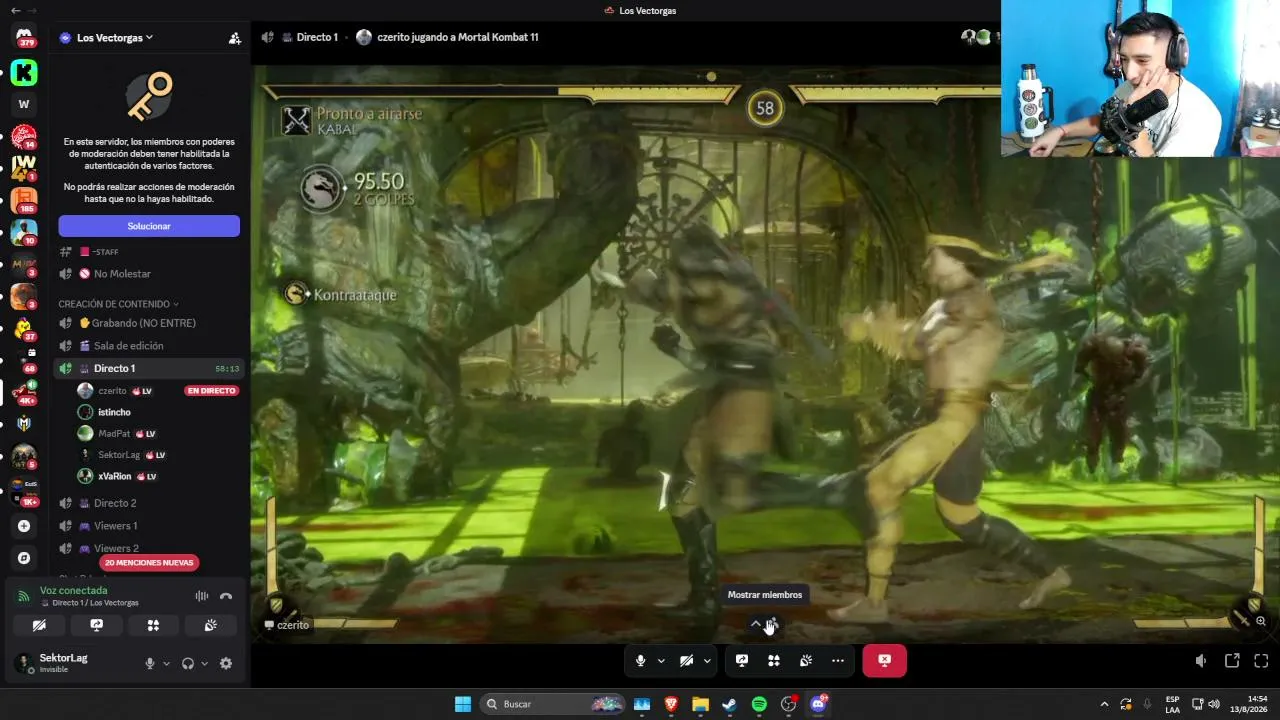Open the JW4 server icon

(24, 168)
